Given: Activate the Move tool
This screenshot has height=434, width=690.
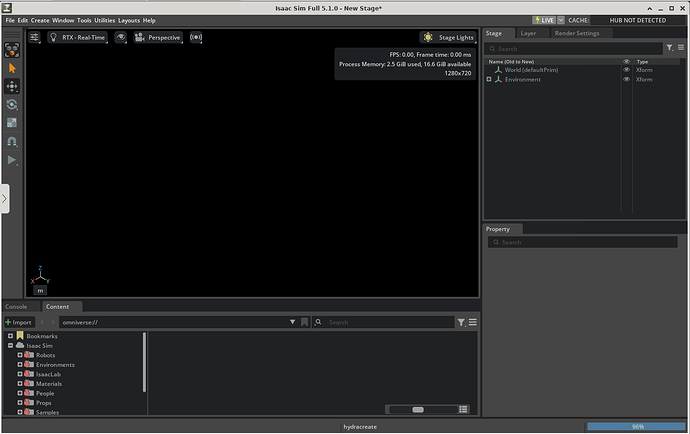Looking at the screenshot, I should 12,86.
